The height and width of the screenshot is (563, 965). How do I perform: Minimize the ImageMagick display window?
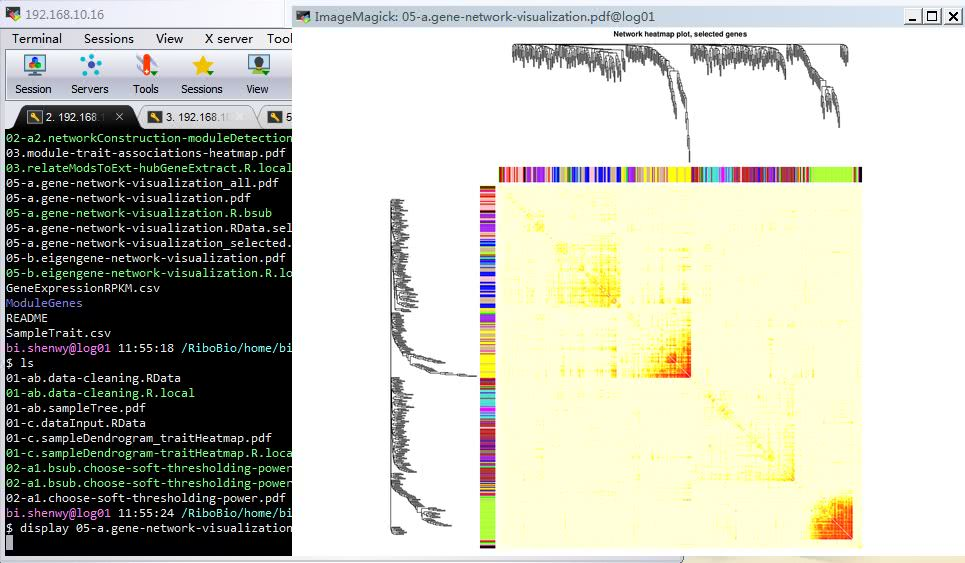pyautogui.click(x=913, y=16)
